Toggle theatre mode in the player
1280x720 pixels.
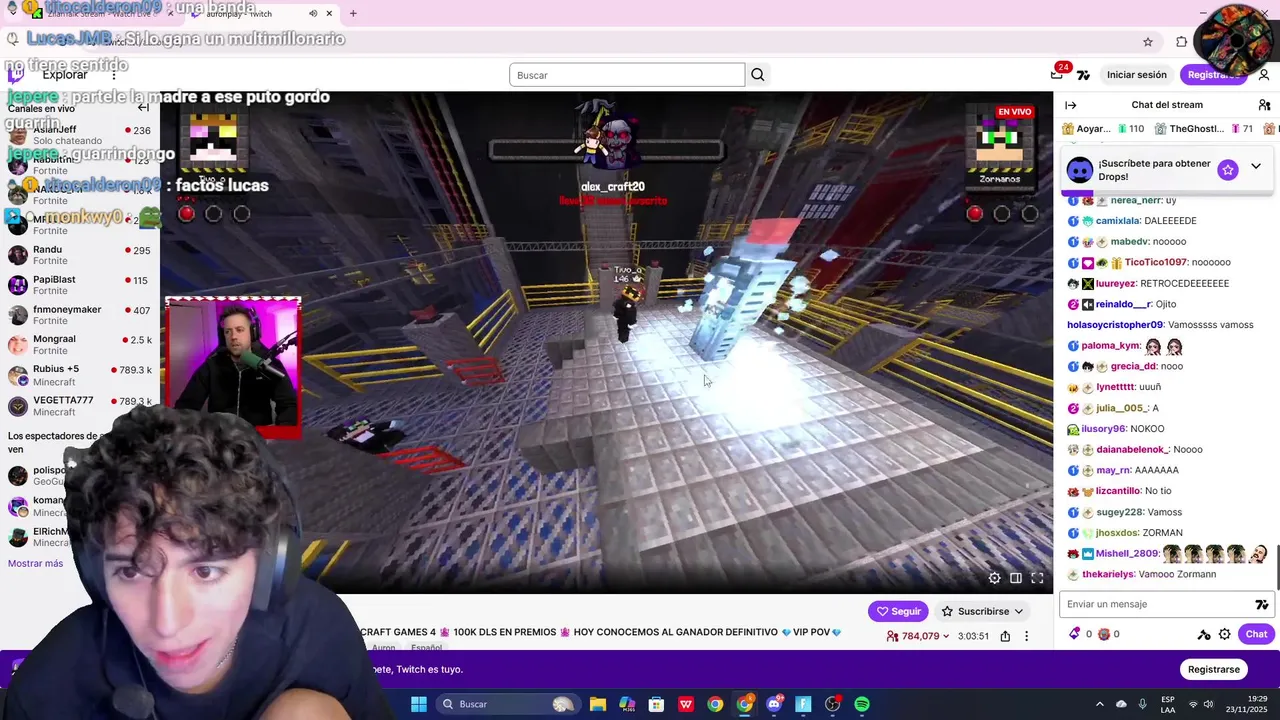pyautogui.click(x=1016, y=578)
